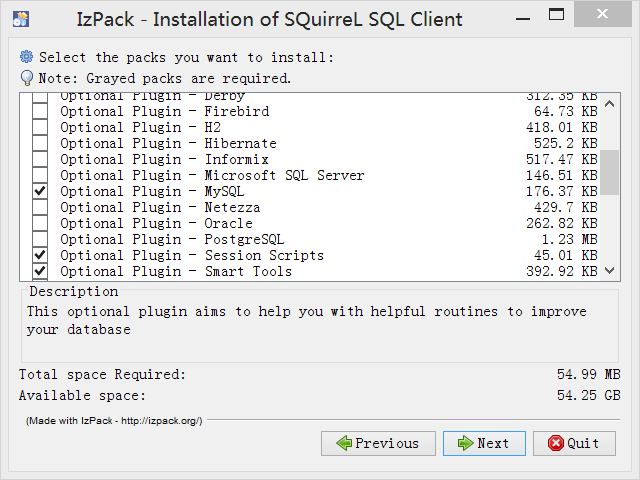Click the plugin description text
This screenshot has height=480, width=640.
(307, 320)
